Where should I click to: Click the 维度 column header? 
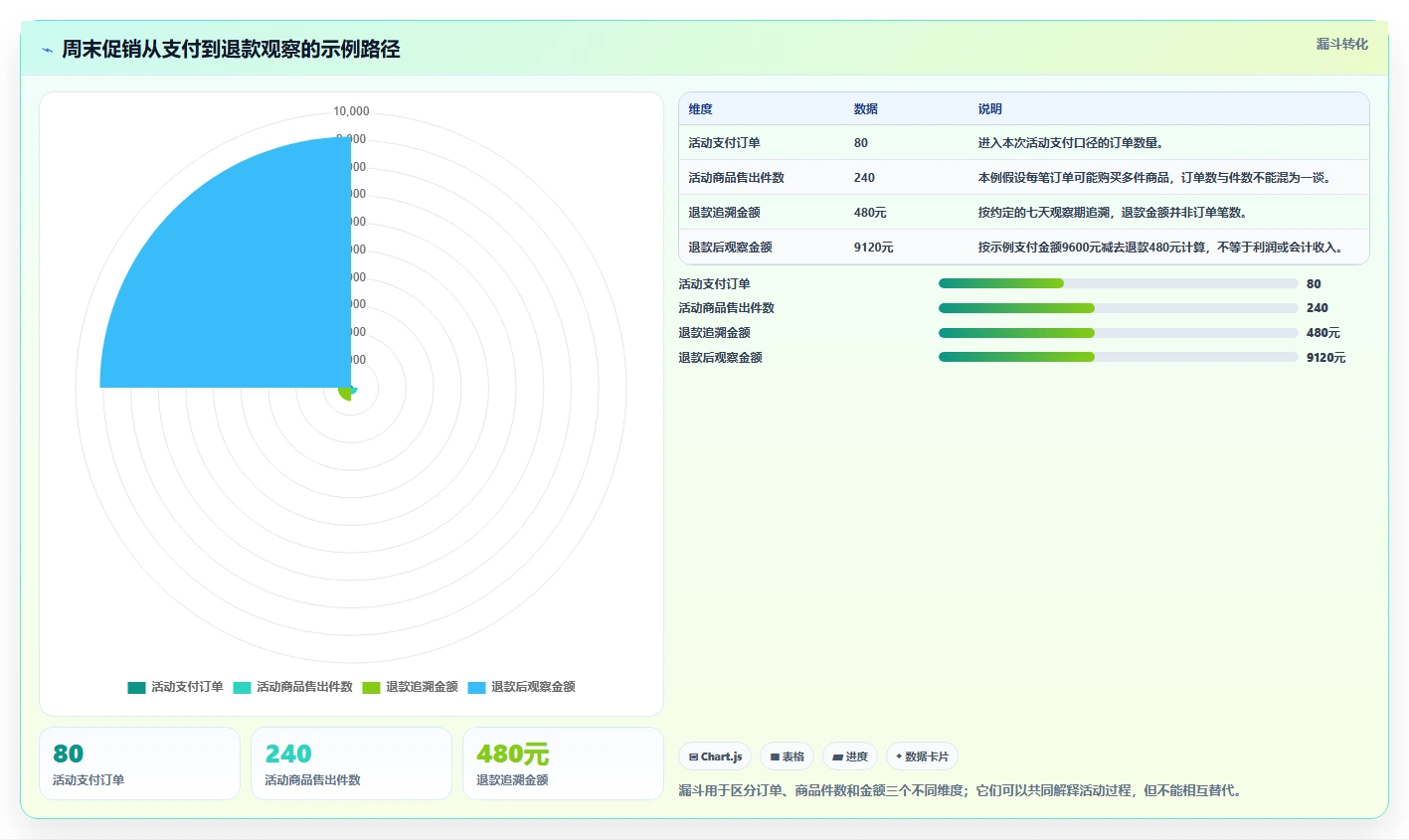pyautogui.click(x=700, y=109)
